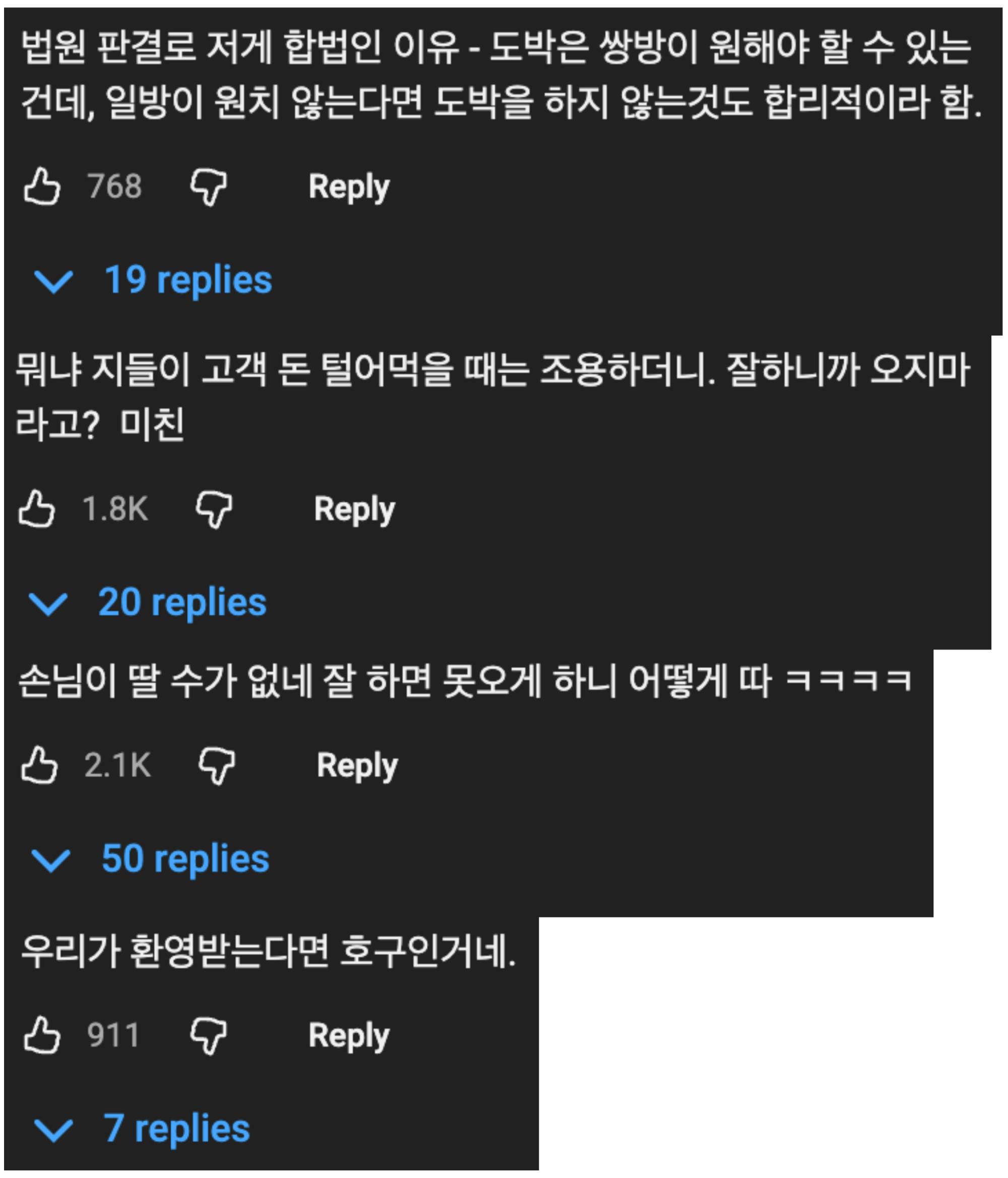This screenshot has height=1178, width=1008.
Task: Show the 50 replies thread
Action: pos(151,859)
